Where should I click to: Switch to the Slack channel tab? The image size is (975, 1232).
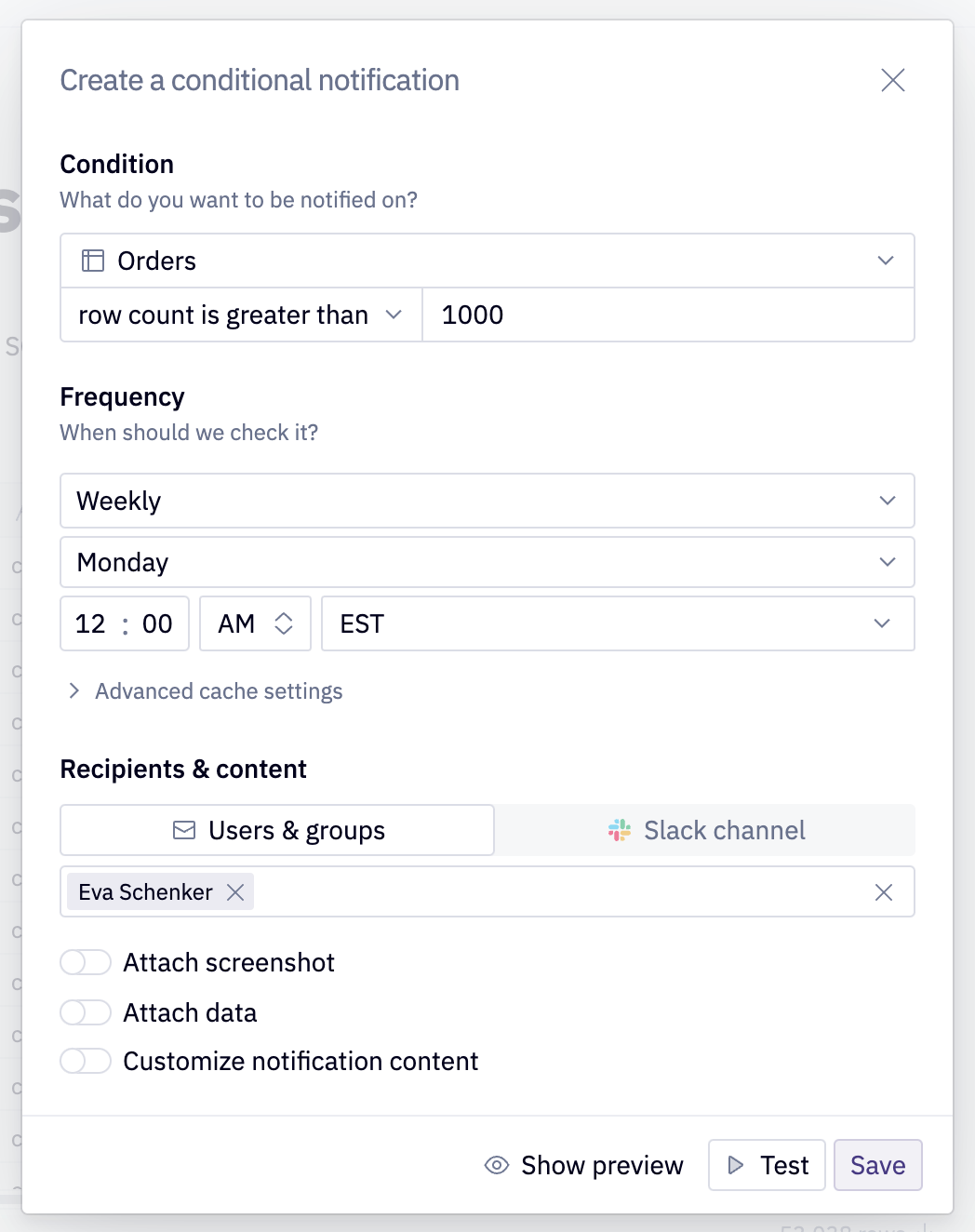(705, 830)
